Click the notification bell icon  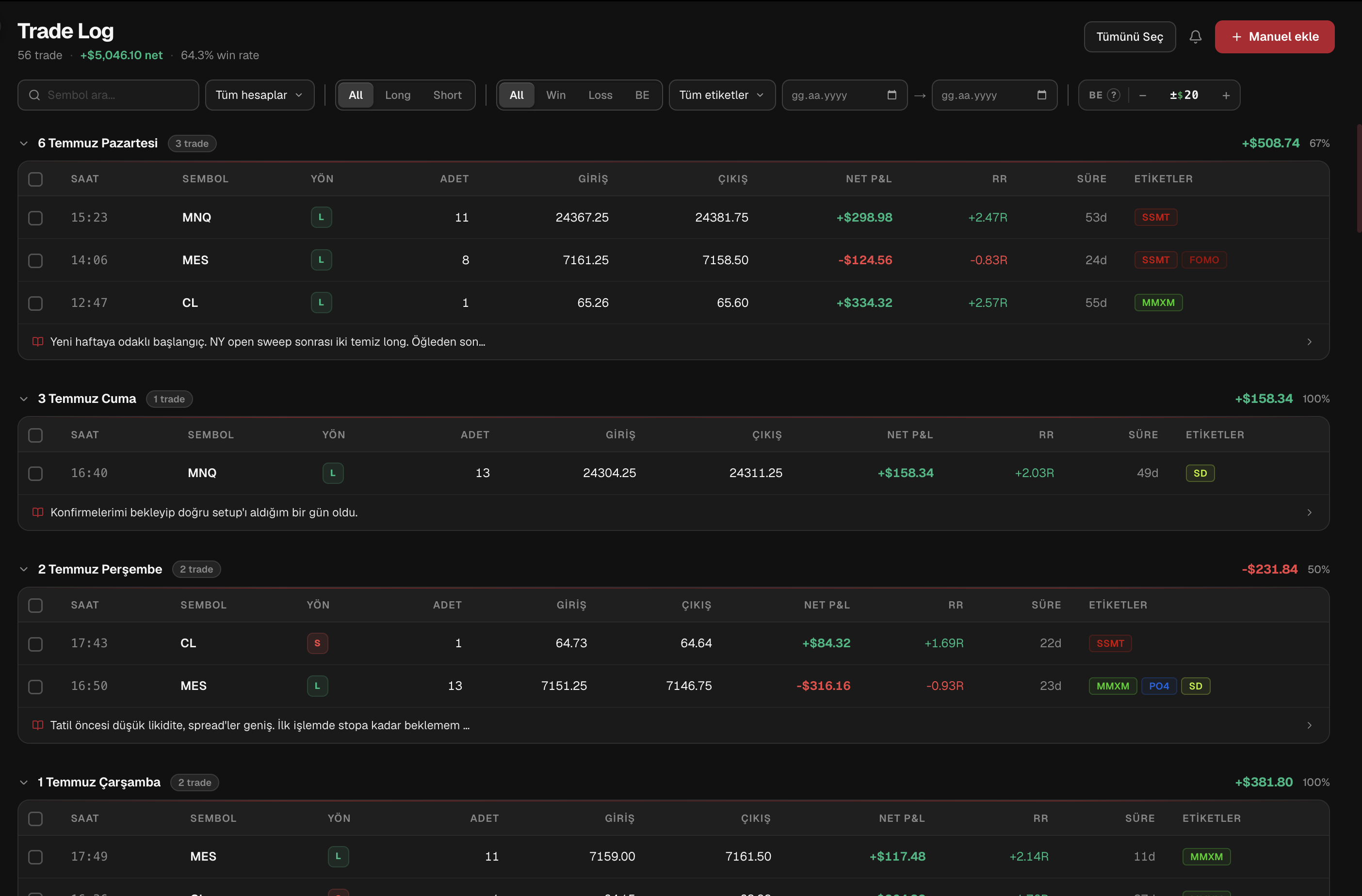tap(1195, 37)
